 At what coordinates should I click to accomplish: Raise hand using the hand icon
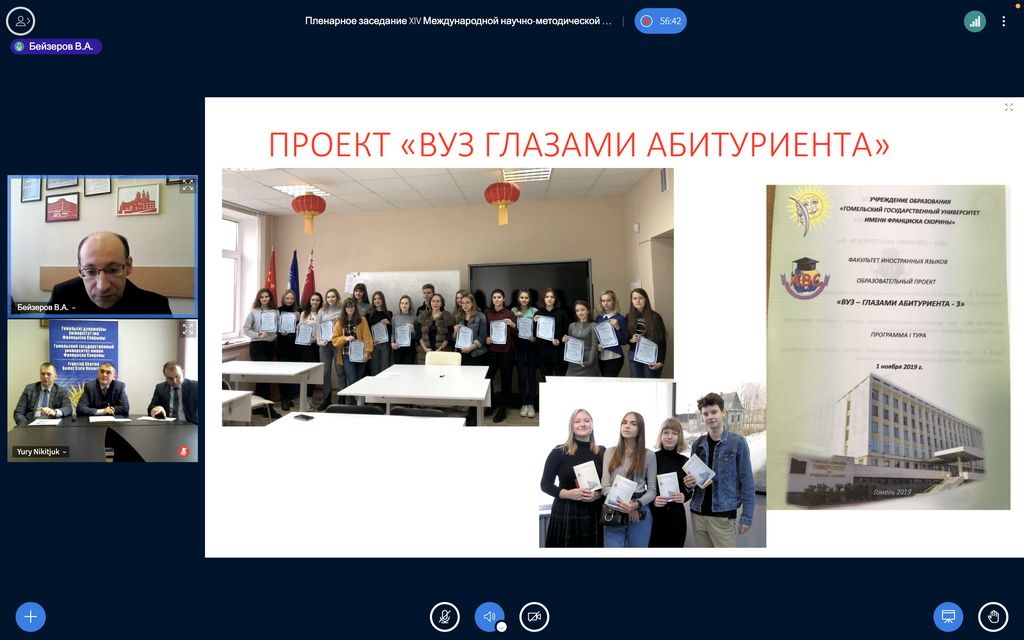click(x=992, y=616)
